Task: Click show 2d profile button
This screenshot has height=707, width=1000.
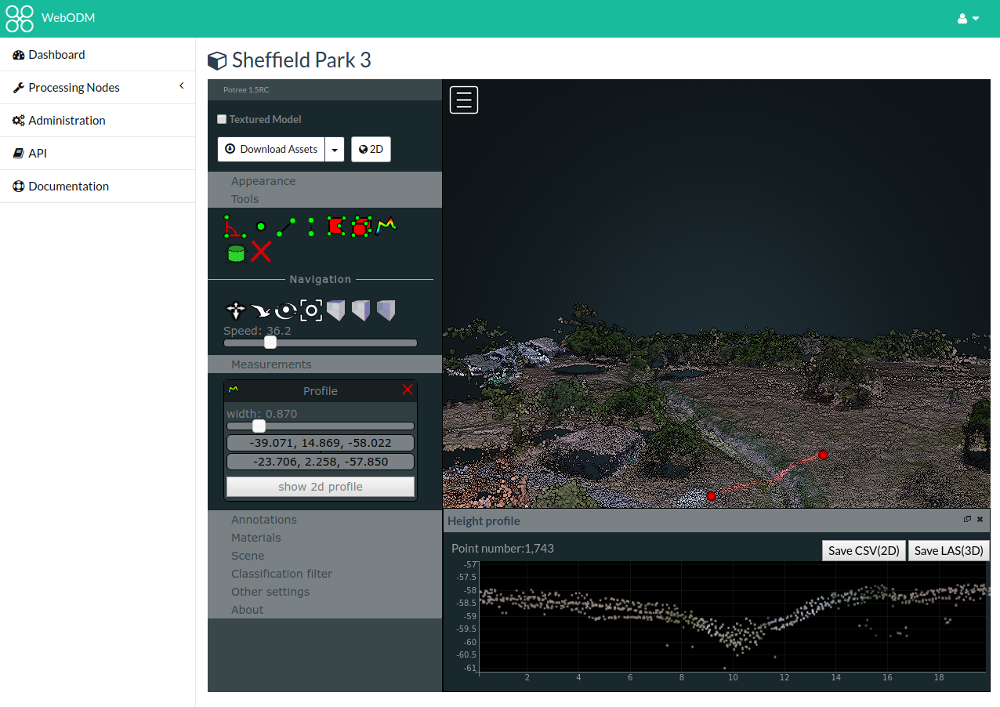Action: [x=320, y=486]
